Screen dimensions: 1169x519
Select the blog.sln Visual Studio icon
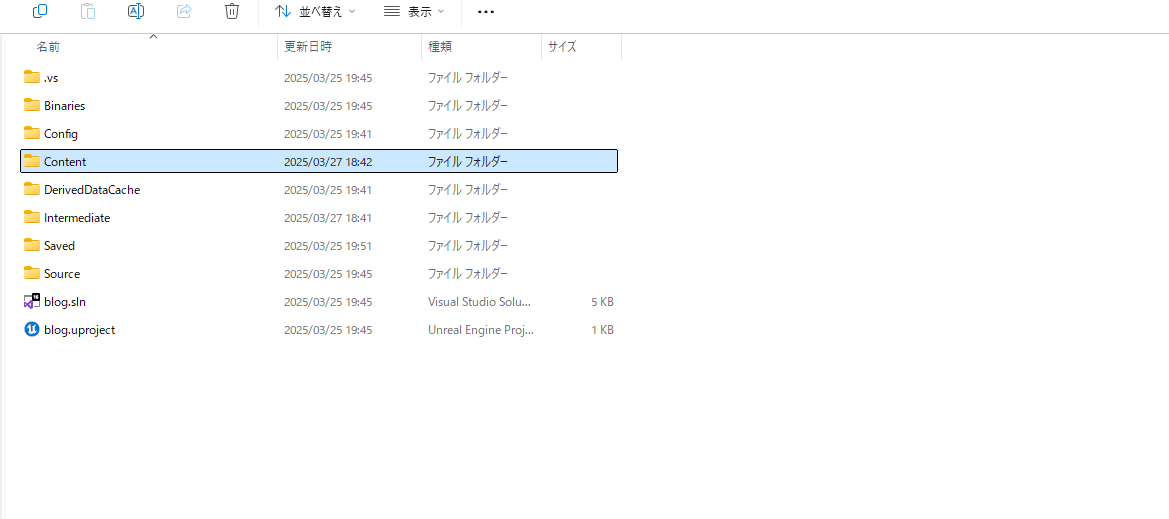pos(32,301)
